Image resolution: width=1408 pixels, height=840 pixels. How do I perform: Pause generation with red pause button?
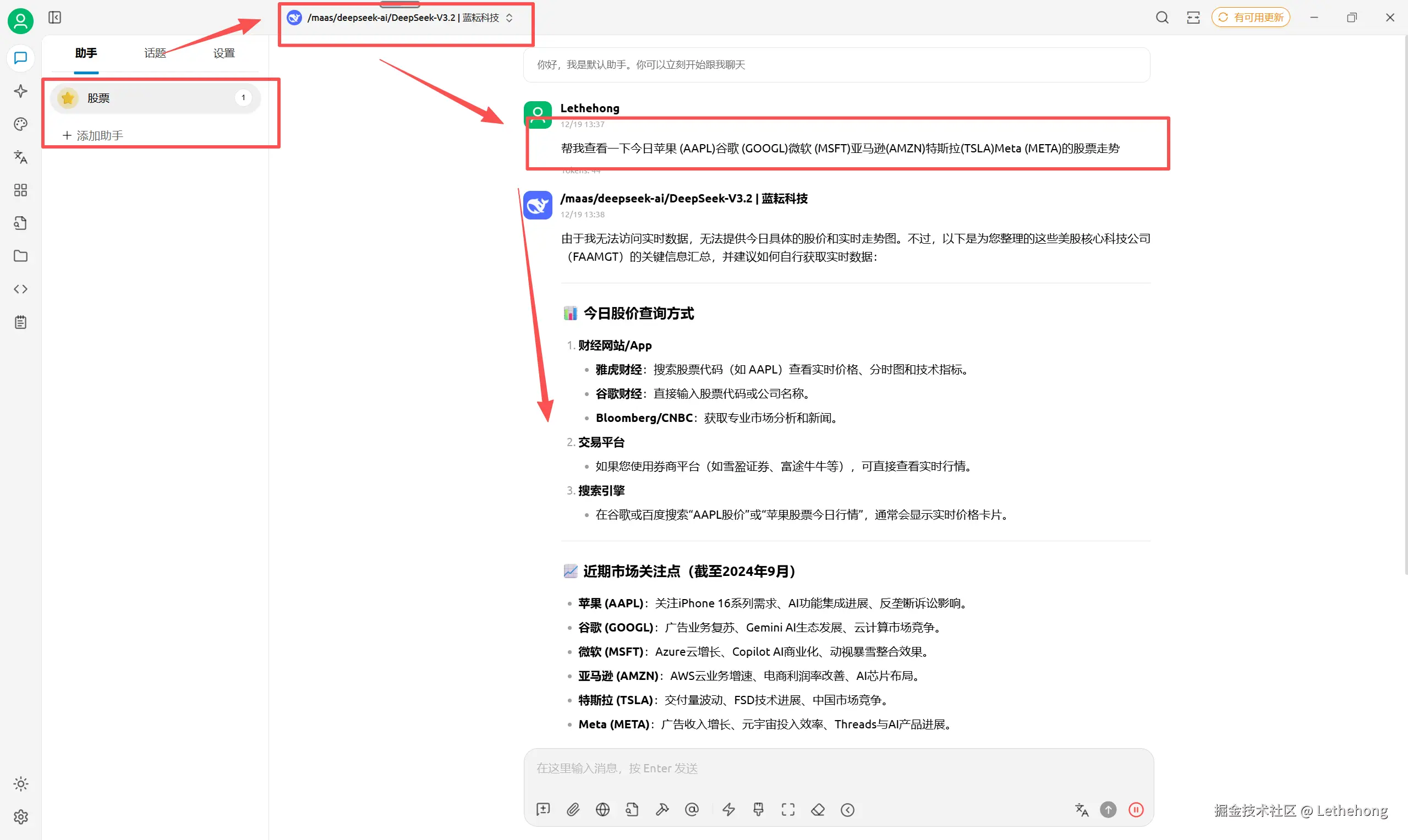1136,809
